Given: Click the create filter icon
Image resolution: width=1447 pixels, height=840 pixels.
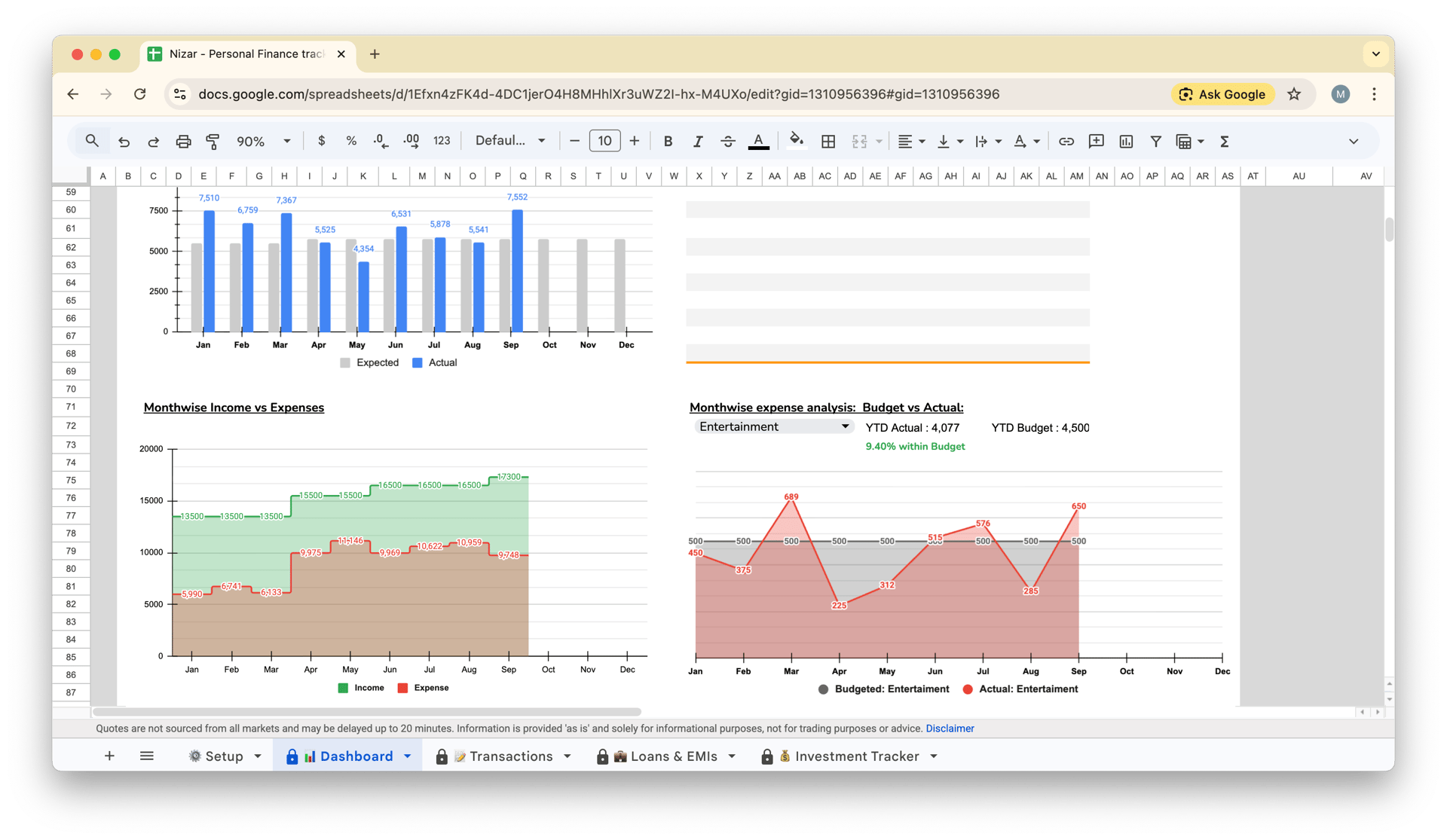Looking at the screenshot, I should click(x=1155, y=141).
